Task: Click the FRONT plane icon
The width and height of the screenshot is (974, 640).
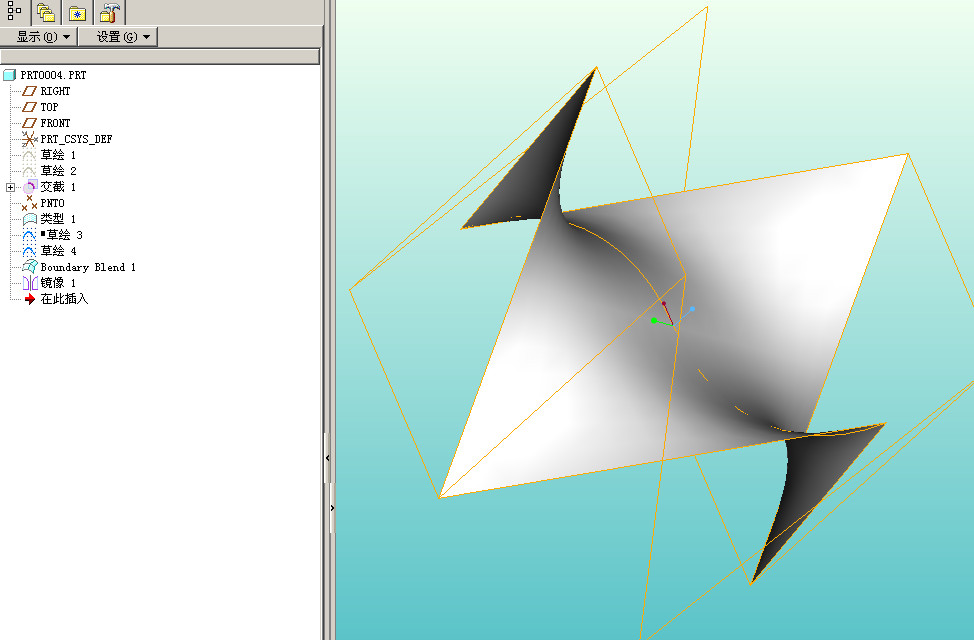Action: click(29, 123)
